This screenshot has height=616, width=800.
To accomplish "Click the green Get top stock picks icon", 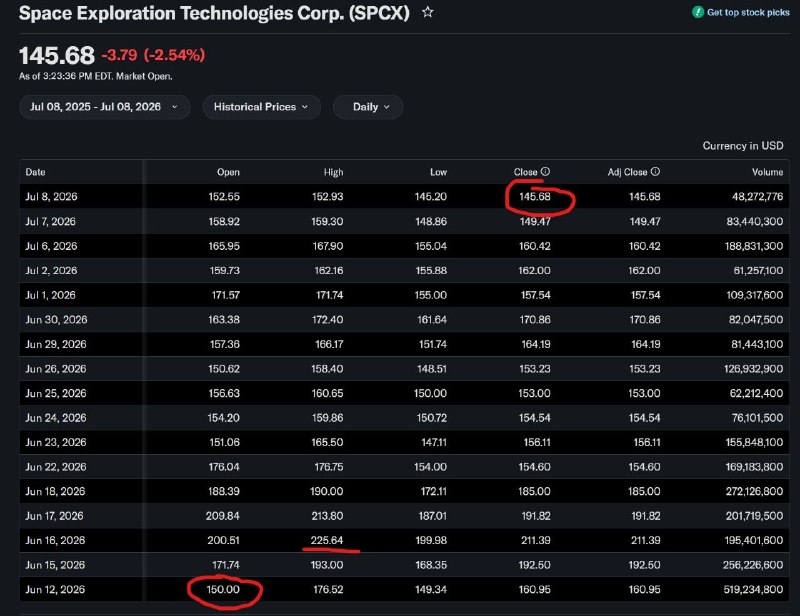I will (697, 12).
